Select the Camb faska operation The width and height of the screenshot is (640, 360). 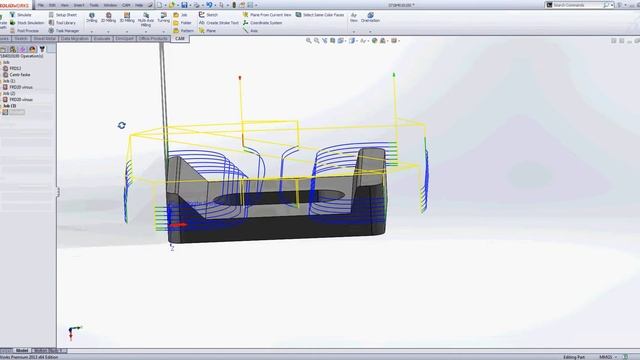16,75
